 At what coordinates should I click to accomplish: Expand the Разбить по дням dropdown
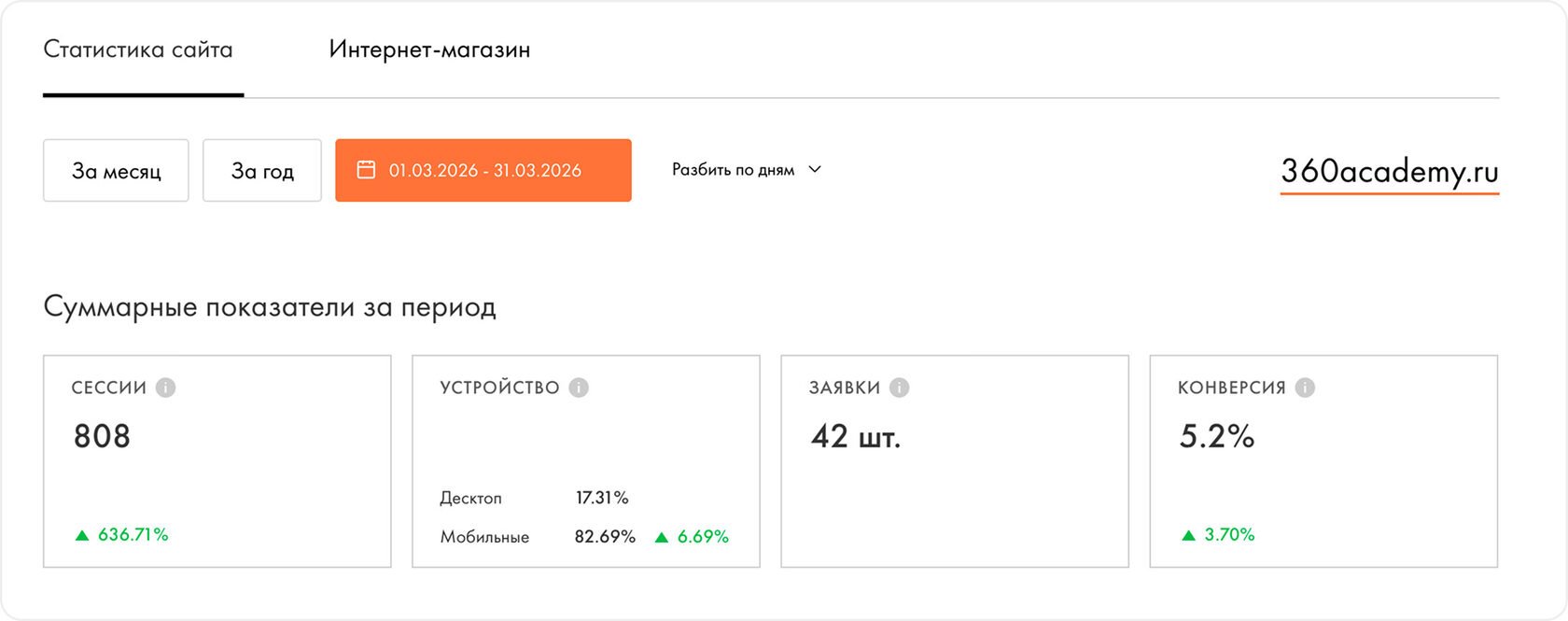click(x=746, y=170)
